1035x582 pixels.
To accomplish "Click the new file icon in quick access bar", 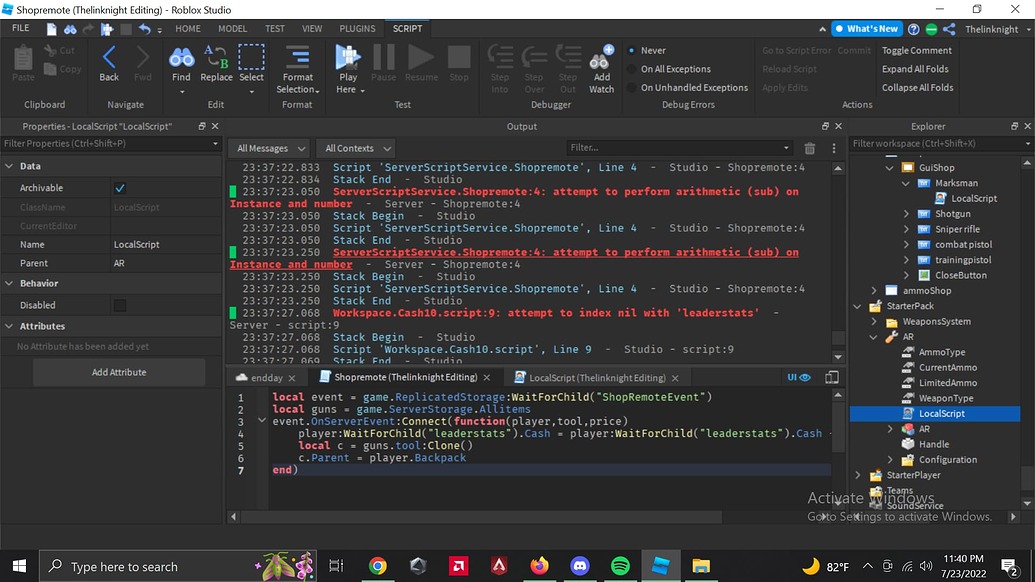I will pyautogui.click(x=51, y=29).
